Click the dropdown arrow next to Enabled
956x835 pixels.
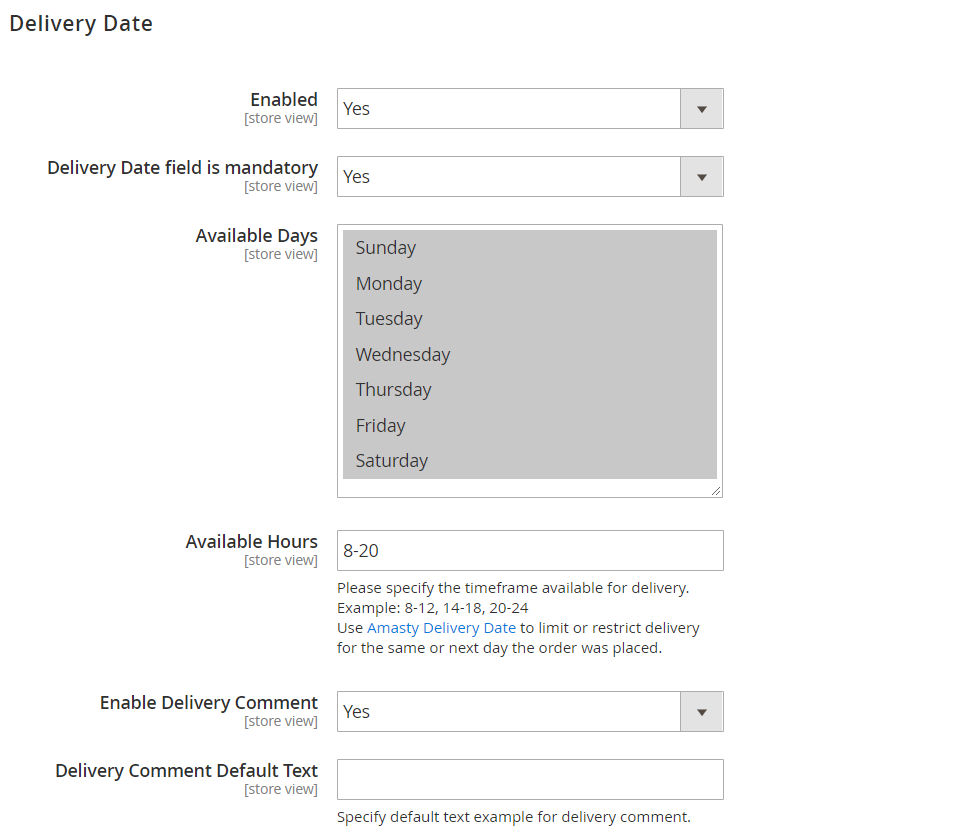point(703,108)
